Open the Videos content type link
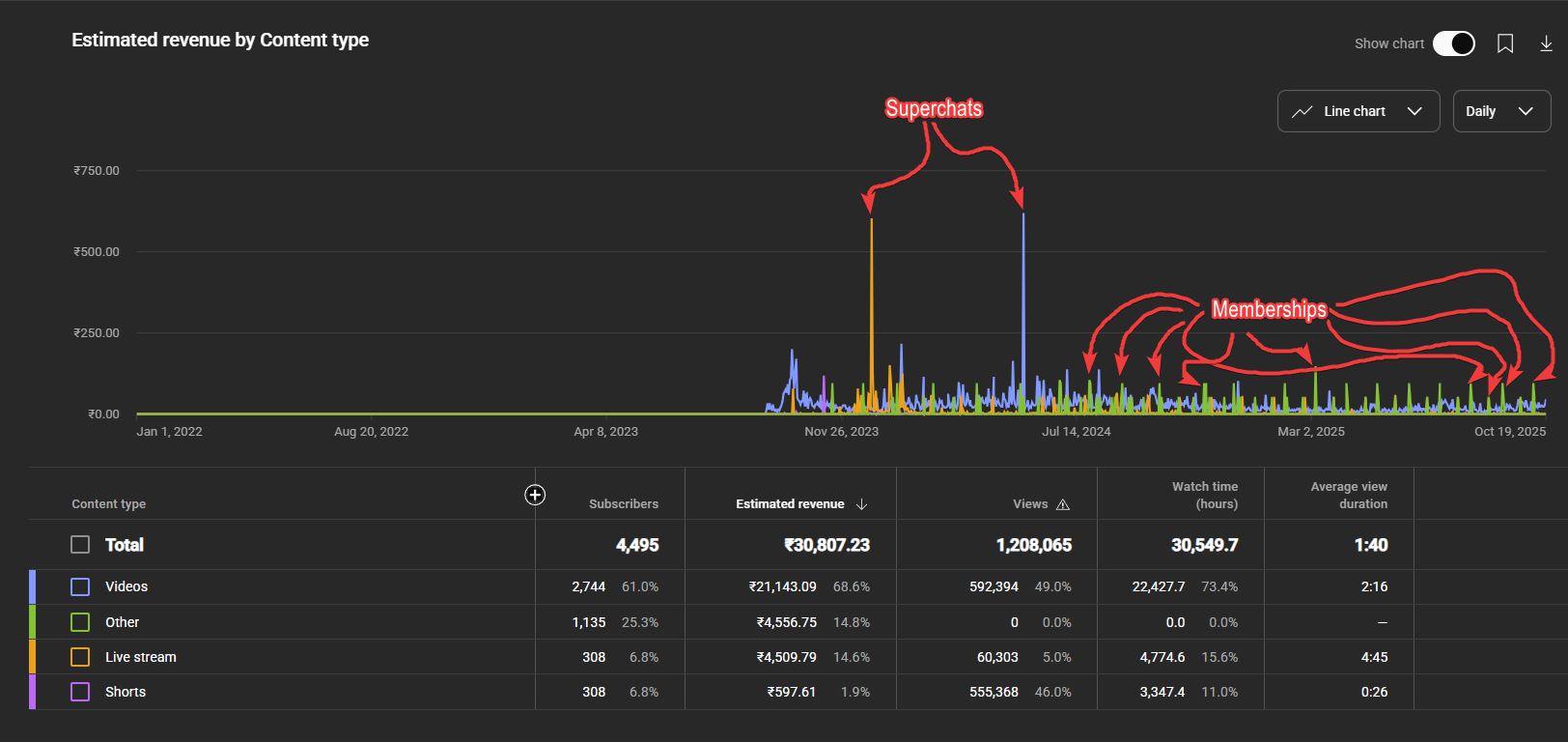This screenshot has width=1568, height=742. 126,586
